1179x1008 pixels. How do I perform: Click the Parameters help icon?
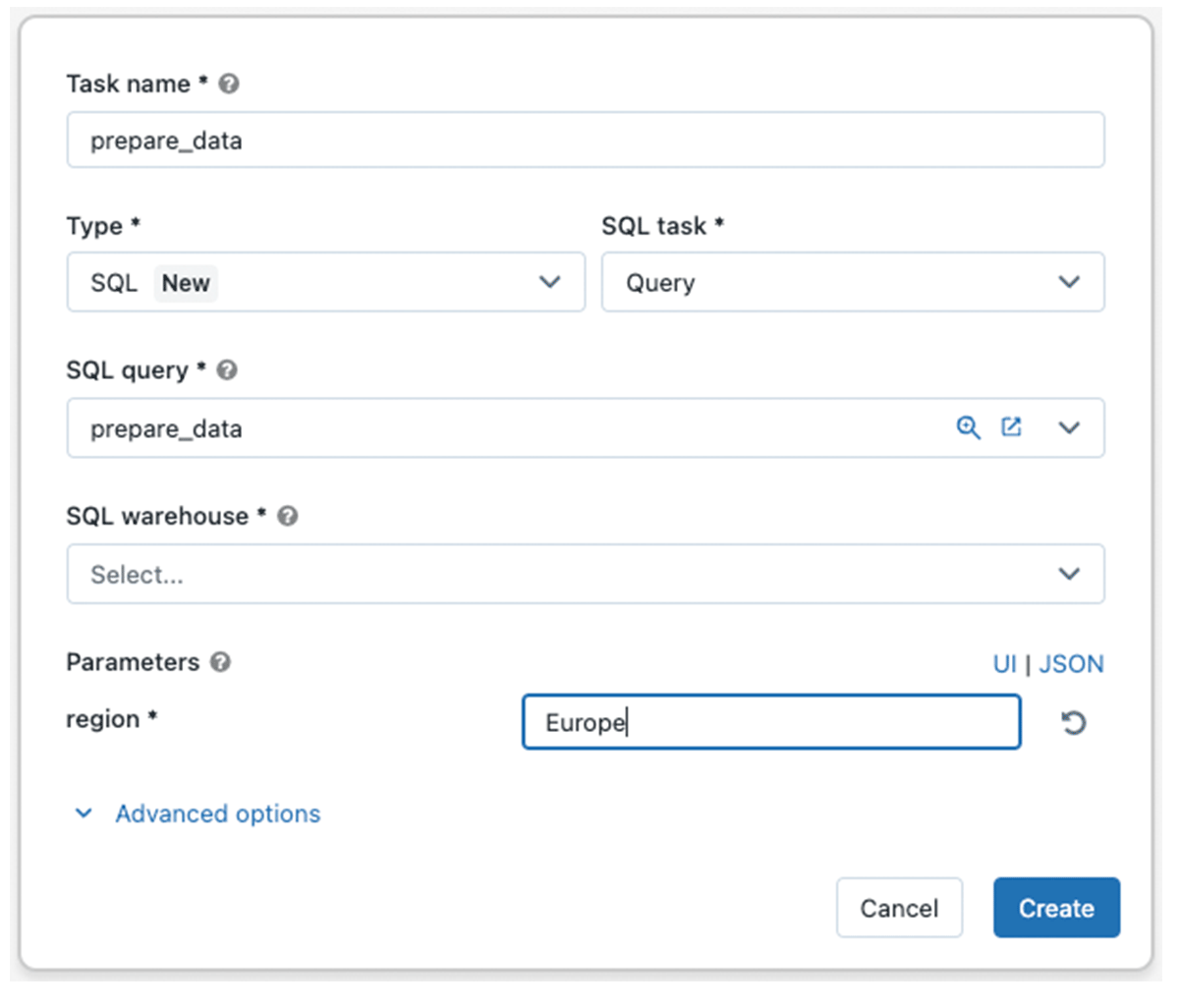(x=221, y=662)
